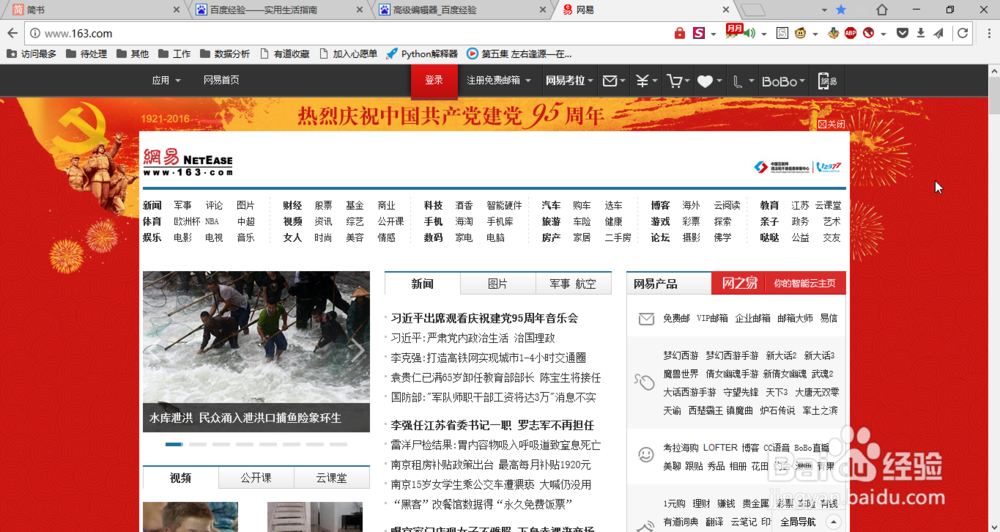Open the Tampermonkey monkey-face extension
The image size is (1000, 532).
(x=800, y=33)
